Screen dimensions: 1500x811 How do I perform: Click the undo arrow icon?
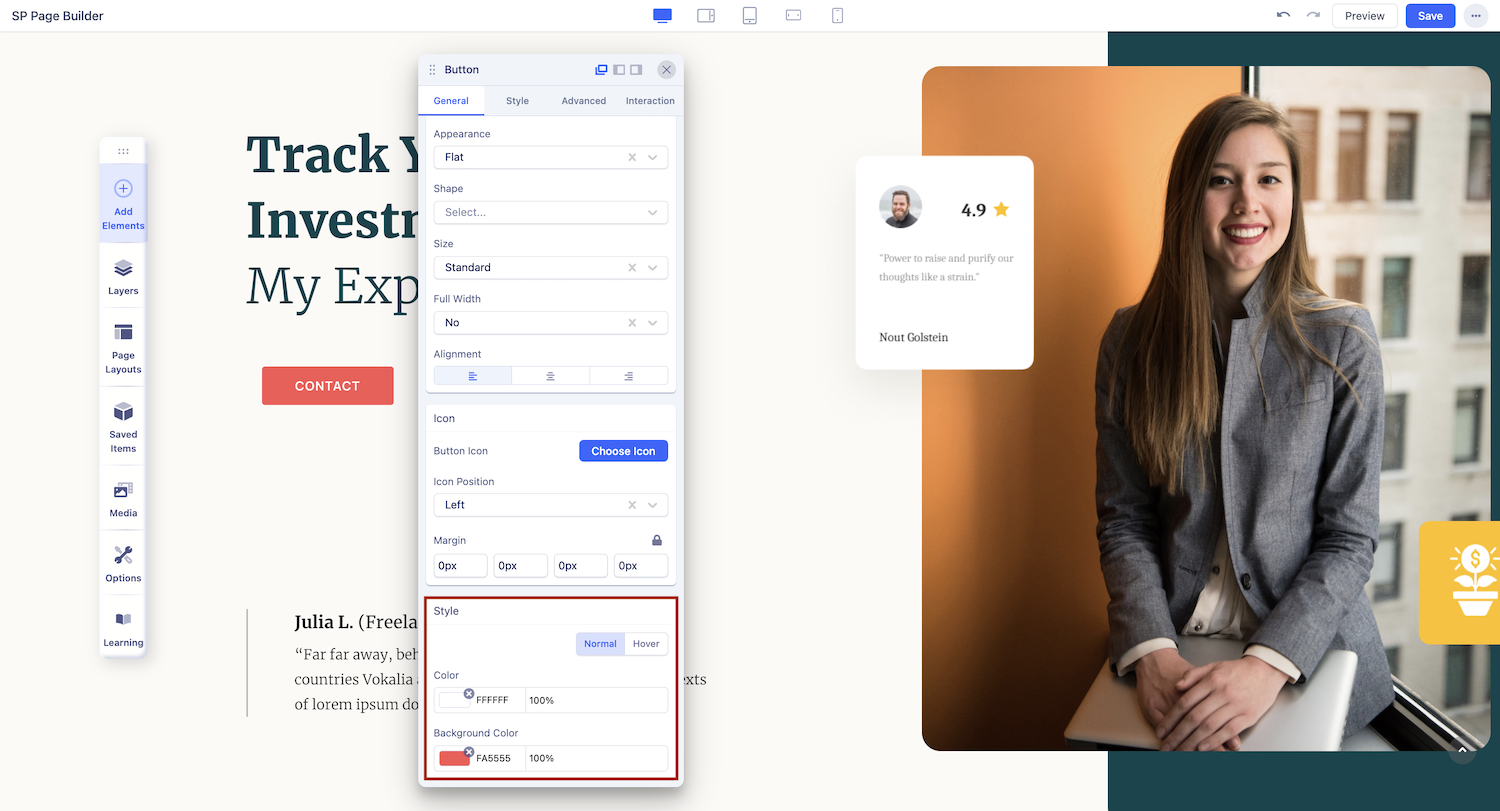pyautogui.click(x=1283, y=16)
